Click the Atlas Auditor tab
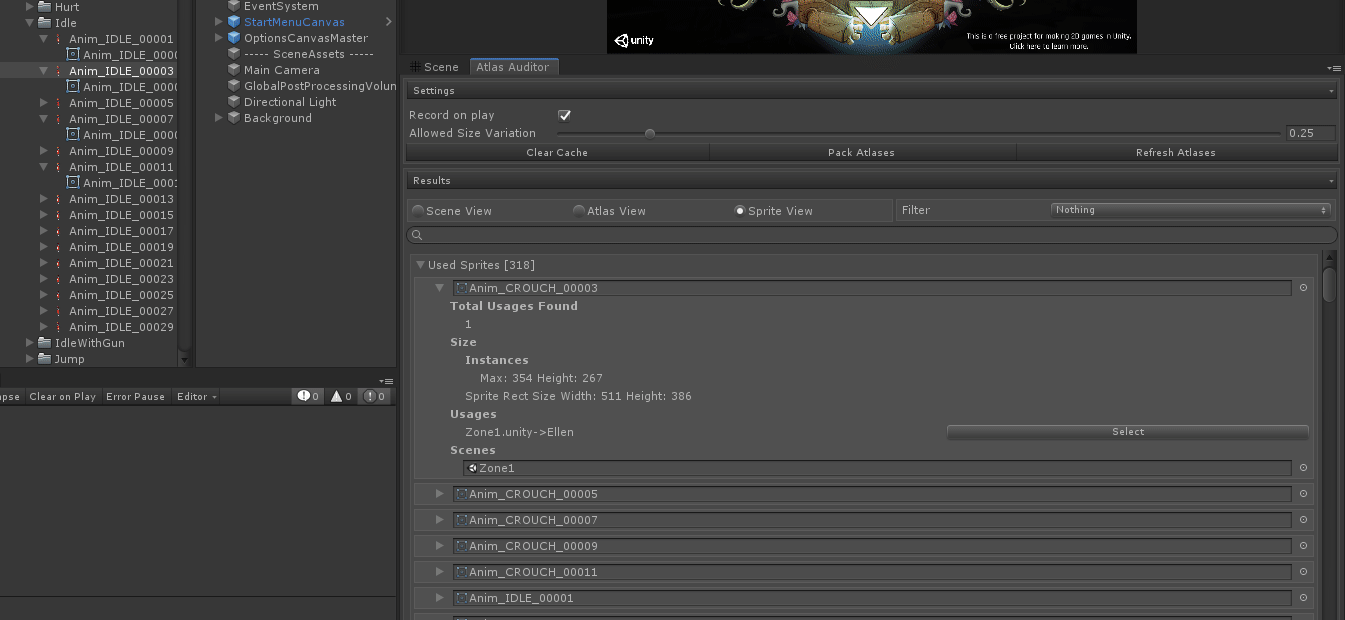Screen dimensions: 1345x620 512,67
